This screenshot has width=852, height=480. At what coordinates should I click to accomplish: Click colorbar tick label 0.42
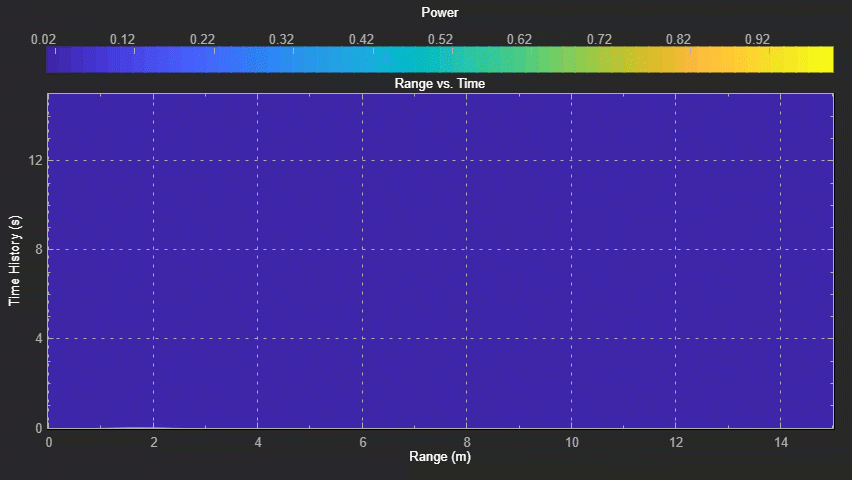[361, 40]
